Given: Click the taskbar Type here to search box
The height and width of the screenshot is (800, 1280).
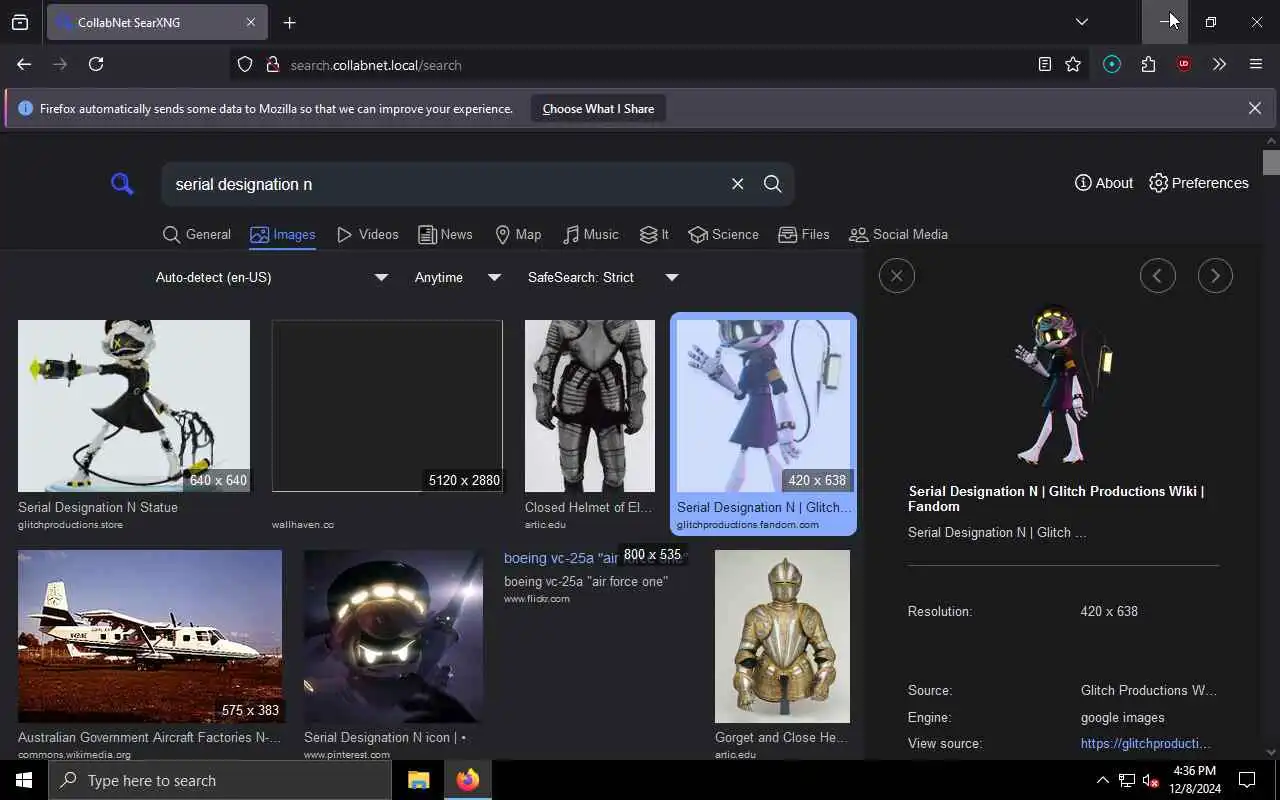Looking at the screenshot, I should [x=220, y=780].
